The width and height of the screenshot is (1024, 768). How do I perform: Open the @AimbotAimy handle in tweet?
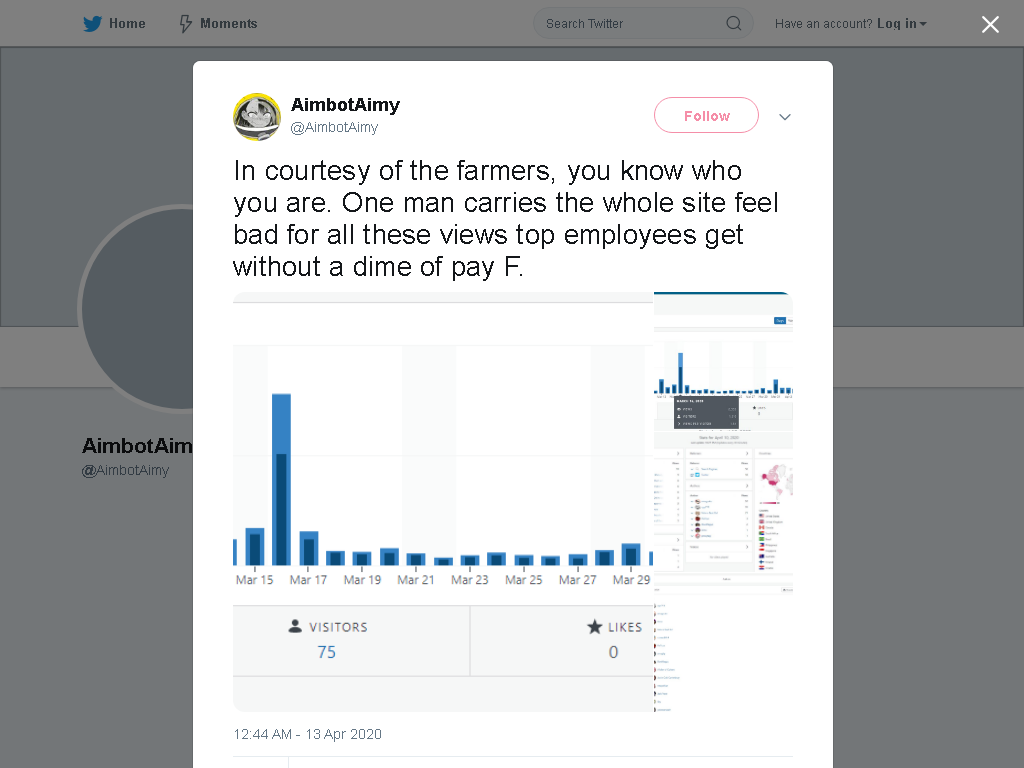pos(334,127)
